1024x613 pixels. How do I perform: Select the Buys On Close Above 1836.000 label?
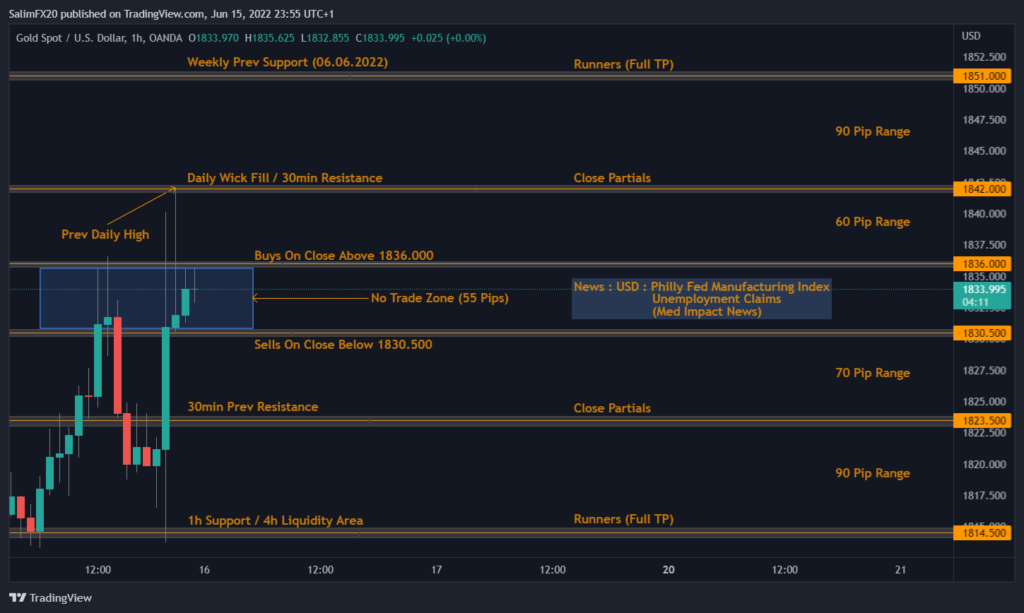(343, 256)
